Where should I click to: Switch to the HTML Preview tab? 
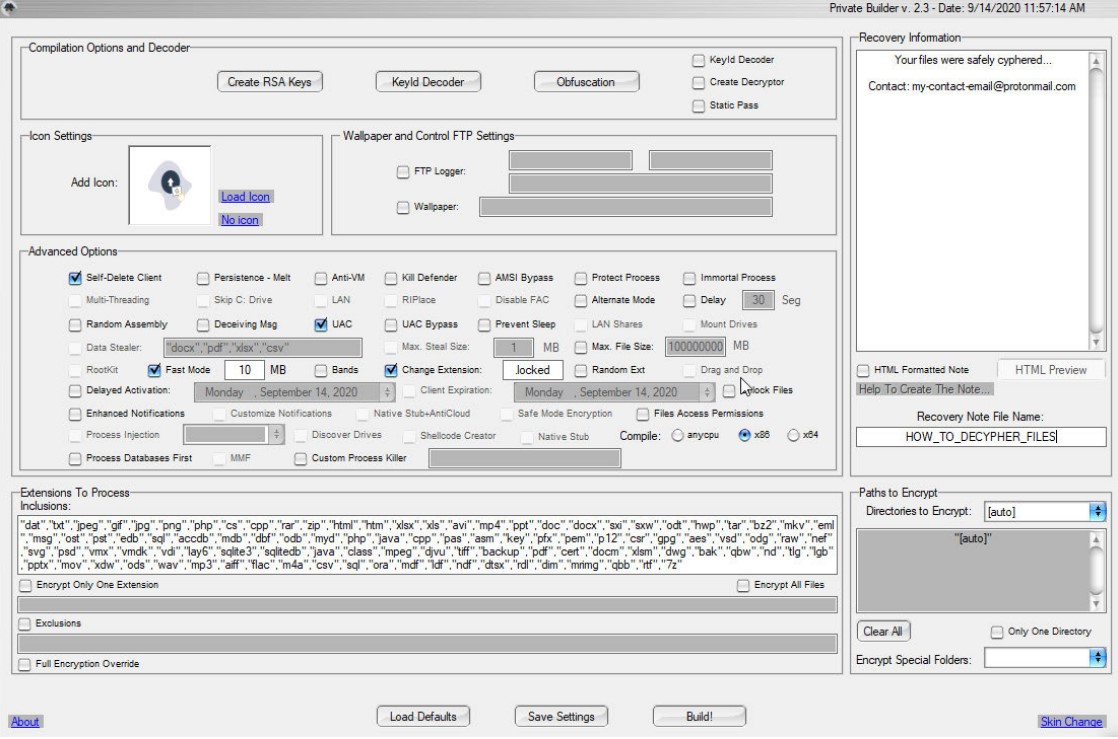(1050, 370)
